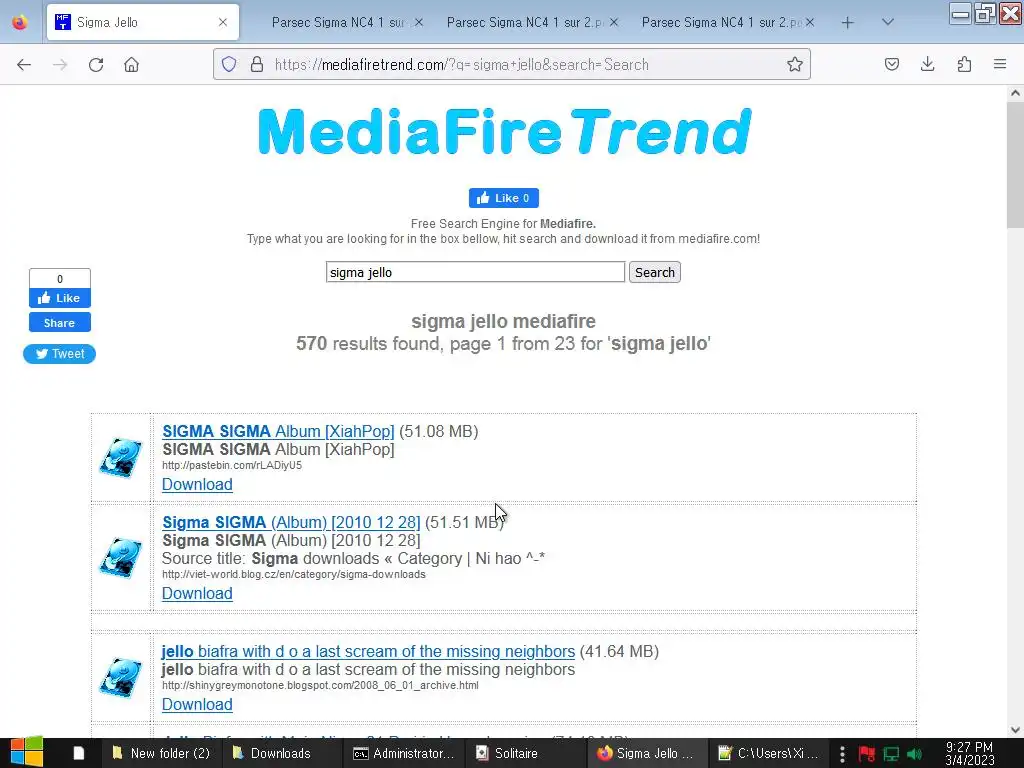Open SIGMA SIGMA Album [XiahPop] link
The width and height of the screenshot is (1024, 768).
278,432
